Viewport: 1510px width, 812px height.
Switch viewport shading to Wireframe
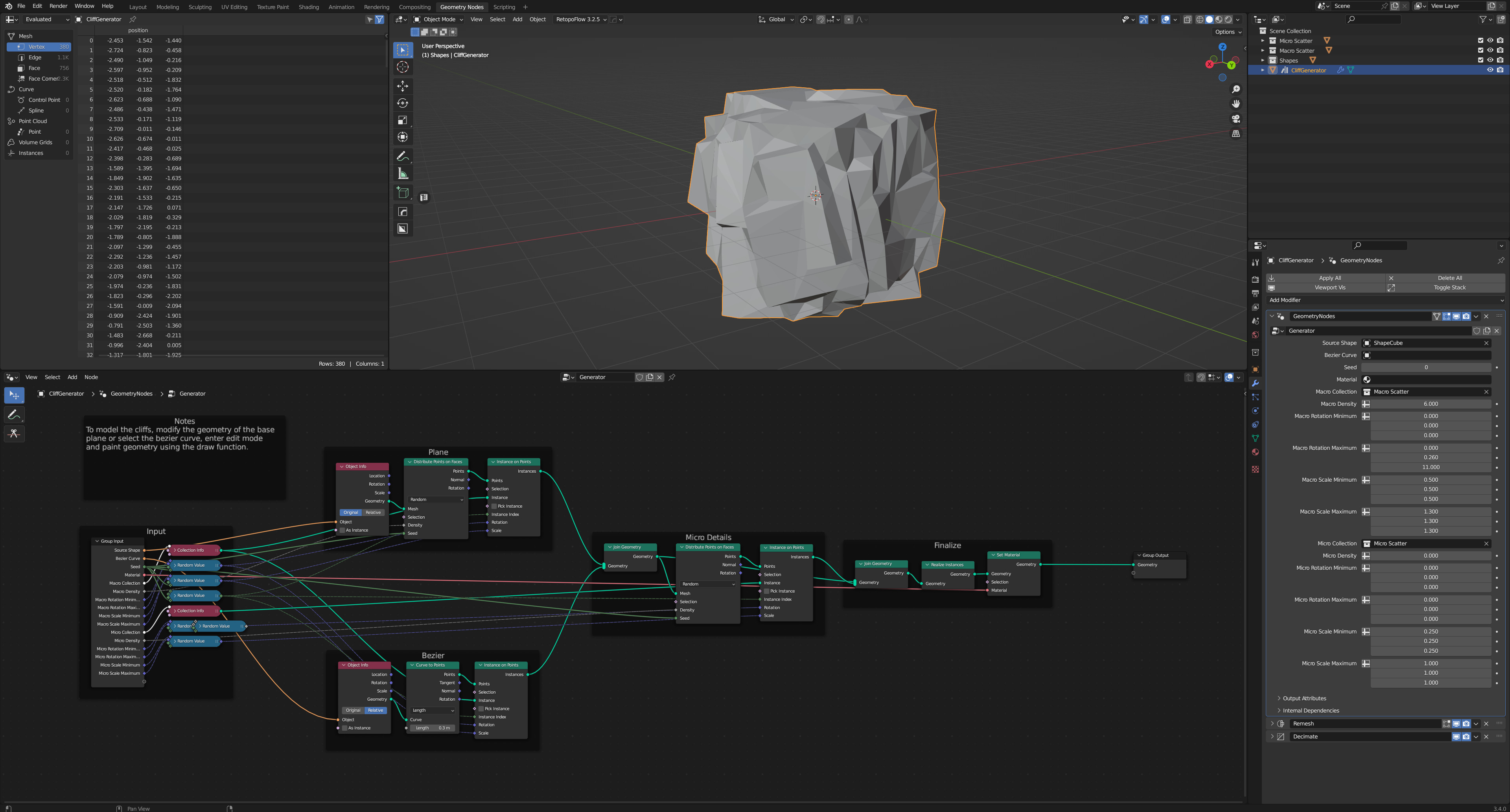point(1199,19)
